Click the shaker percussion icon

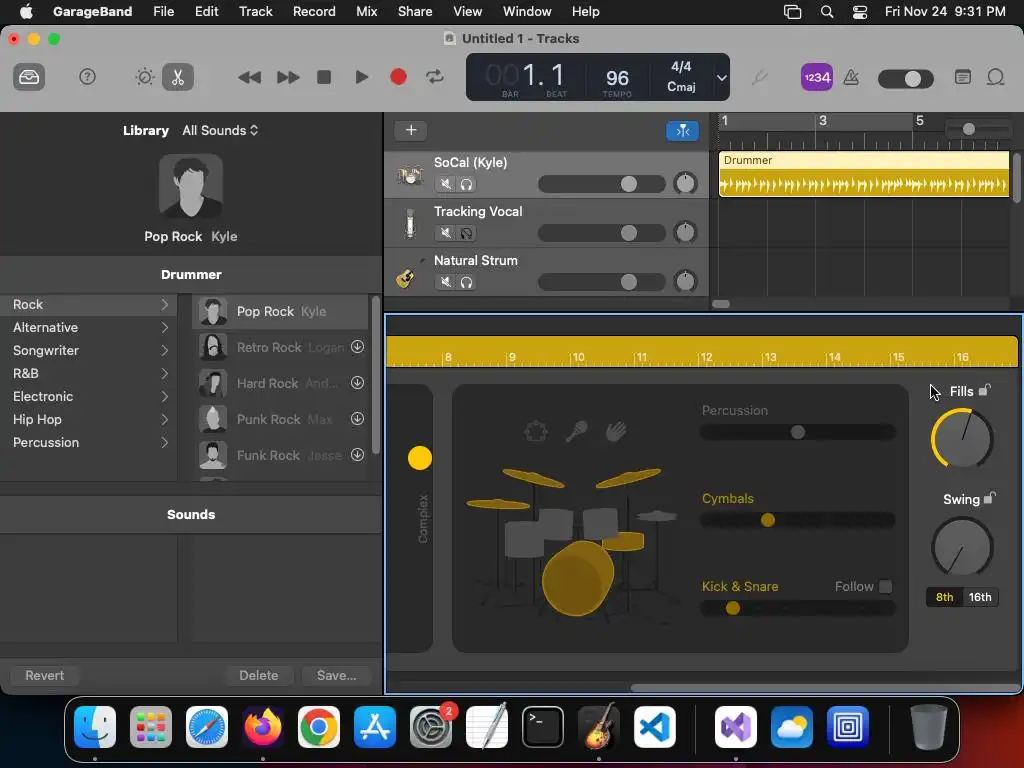pyautogui.click(x=576, y=432)
